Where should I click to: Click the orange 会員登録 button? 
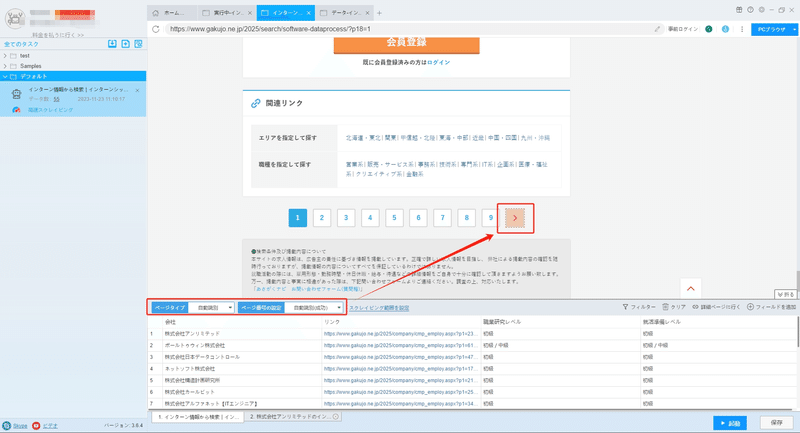(407, 44)
